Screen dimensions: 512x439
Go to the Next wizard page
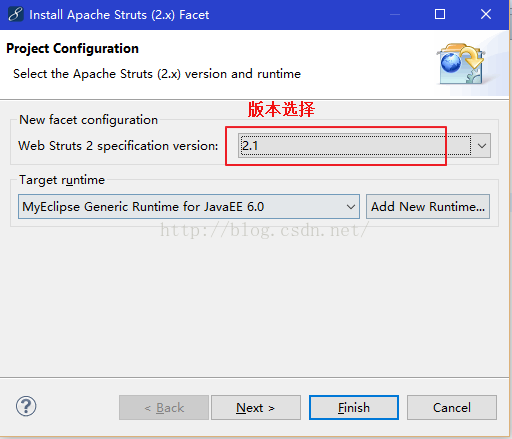coord(256,407)
